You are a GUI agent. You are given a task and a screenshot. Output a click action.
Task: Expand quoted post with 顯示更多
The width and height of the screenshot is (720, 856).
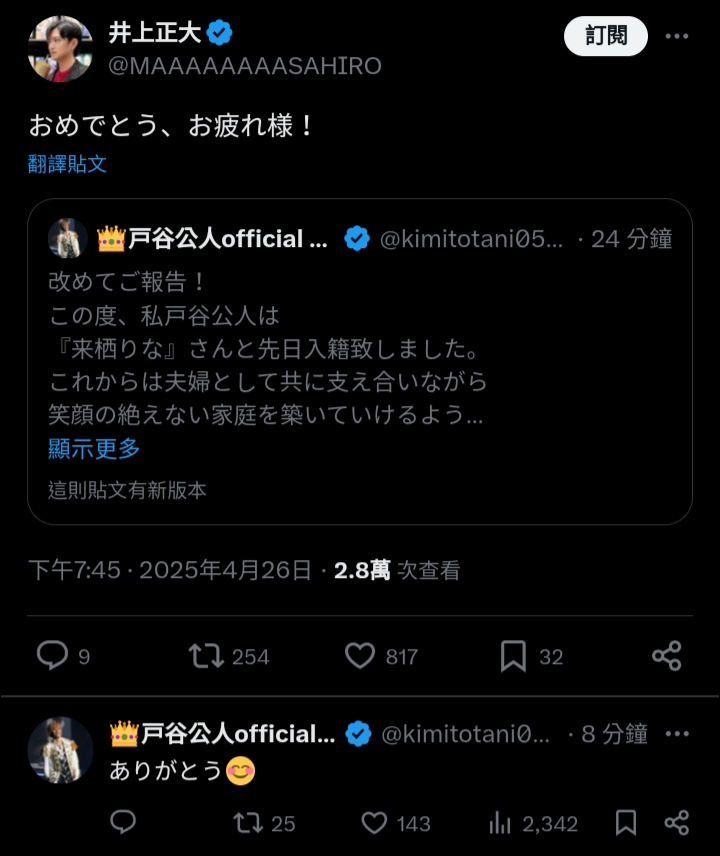(x=94, y=449)
